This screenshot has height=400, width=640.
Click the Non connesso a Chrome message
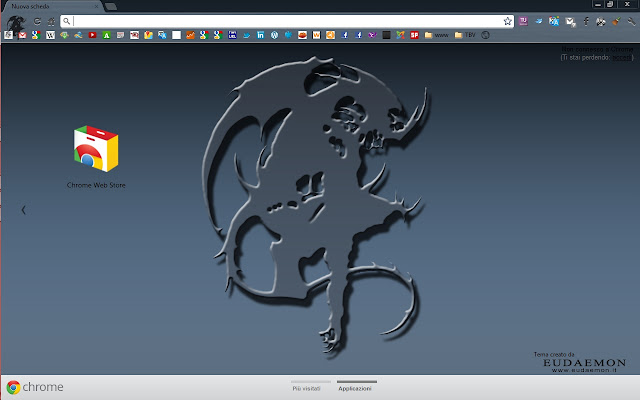click(x=597, y=49)
